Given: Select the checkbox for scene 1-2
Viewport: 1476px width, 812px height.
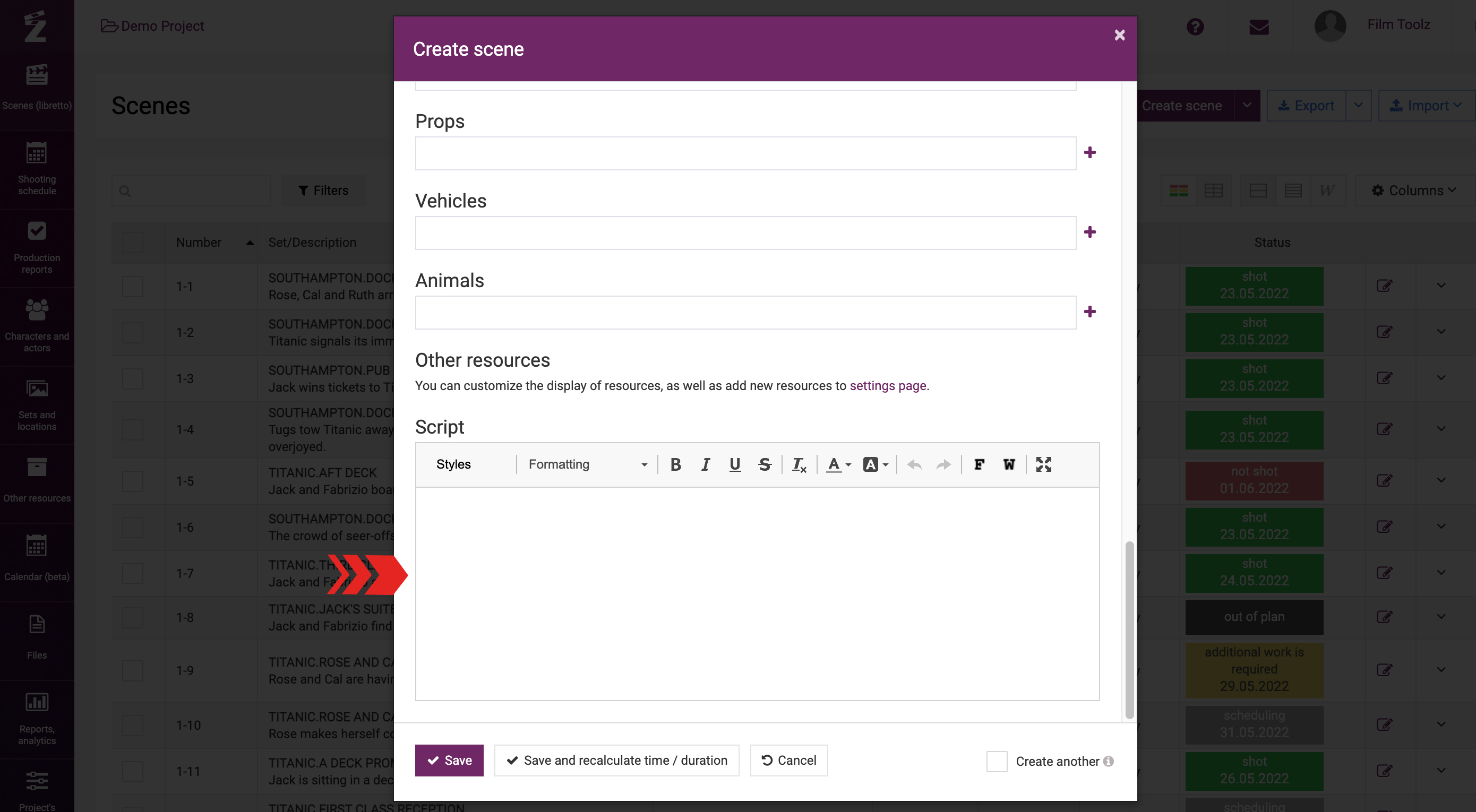Looking at the screenshot, I should pos(132,333).
